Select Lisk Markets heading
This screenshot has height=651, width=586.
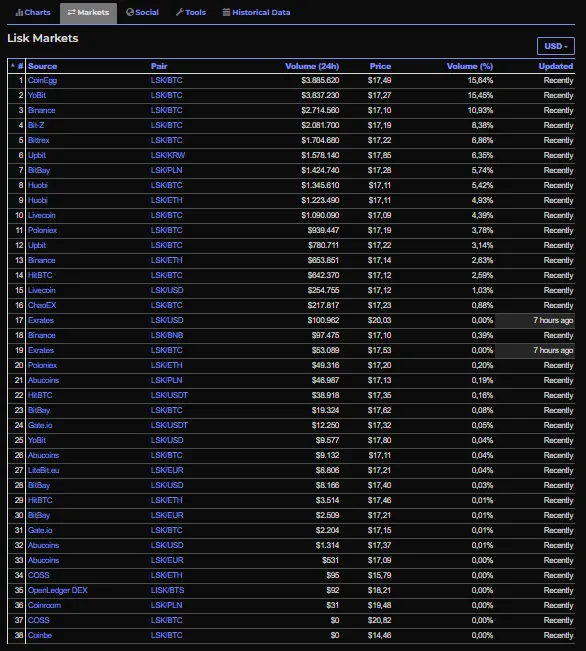coord(43,38)
